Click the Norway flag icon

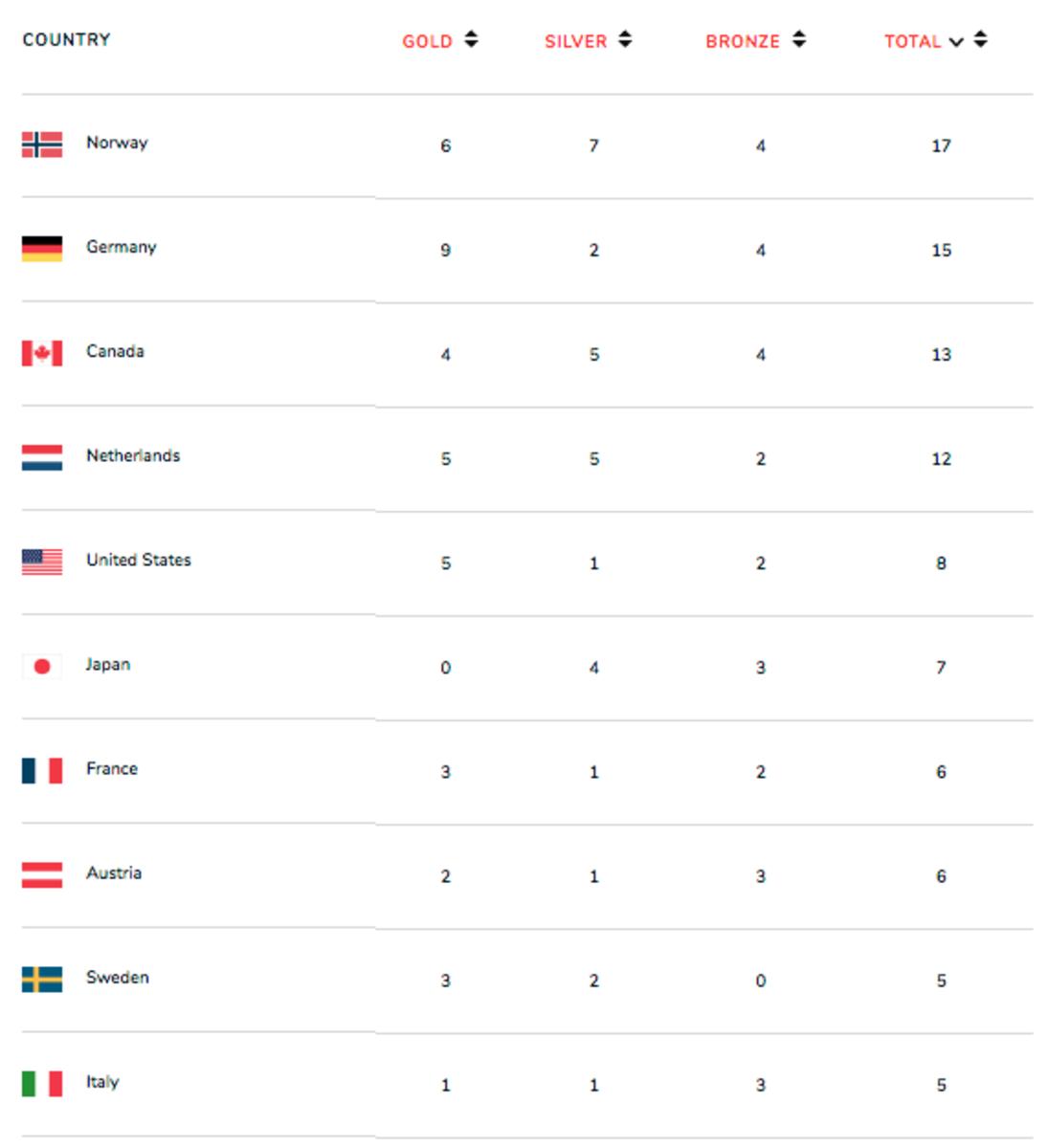[x=42, y=144]
